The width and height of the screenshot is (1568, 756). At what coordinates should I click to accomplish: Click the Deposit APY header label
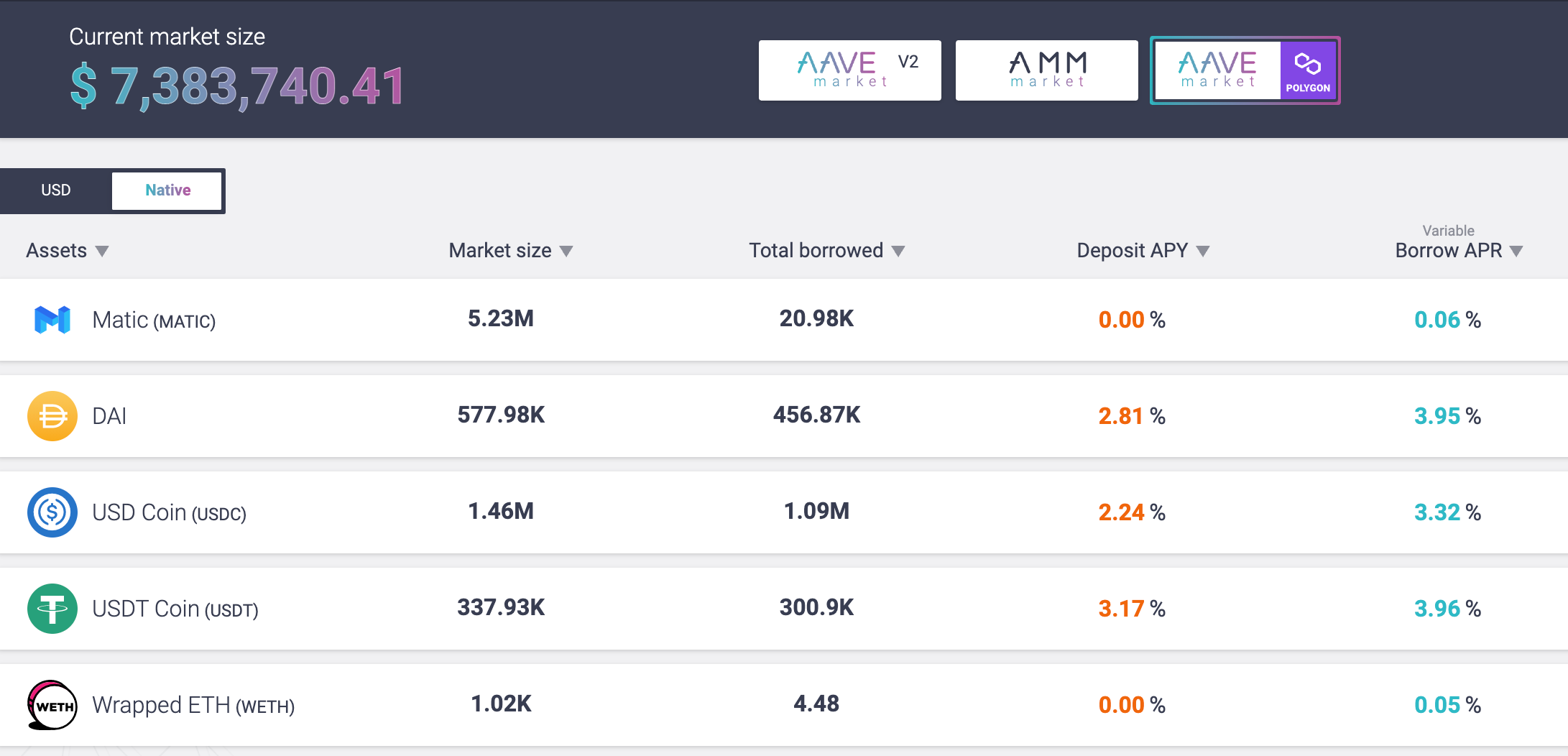pyautogui.click(x=1133, y=251)
